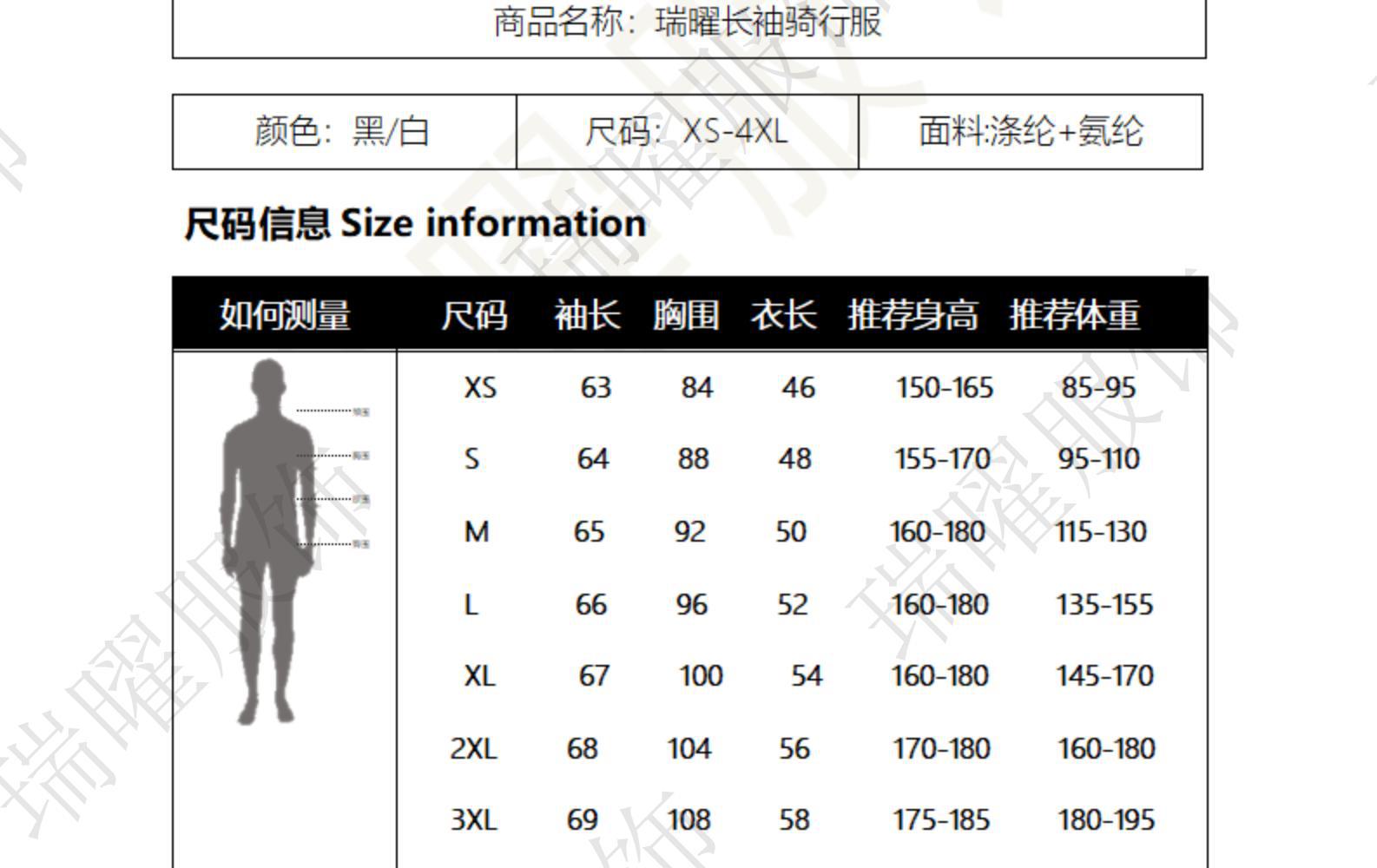Image resolution: width=1377 pixels, height=868 pixels.
Task: Click sleeve length 63 in XS row
Action: tap(596, 387)
